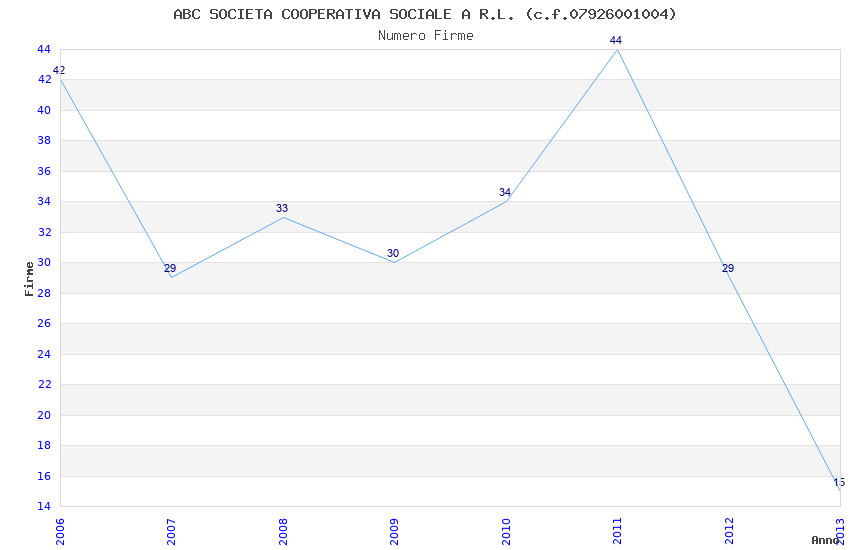Click the x-axis year label 2007
850x550 pixels.
pos(171,531)
